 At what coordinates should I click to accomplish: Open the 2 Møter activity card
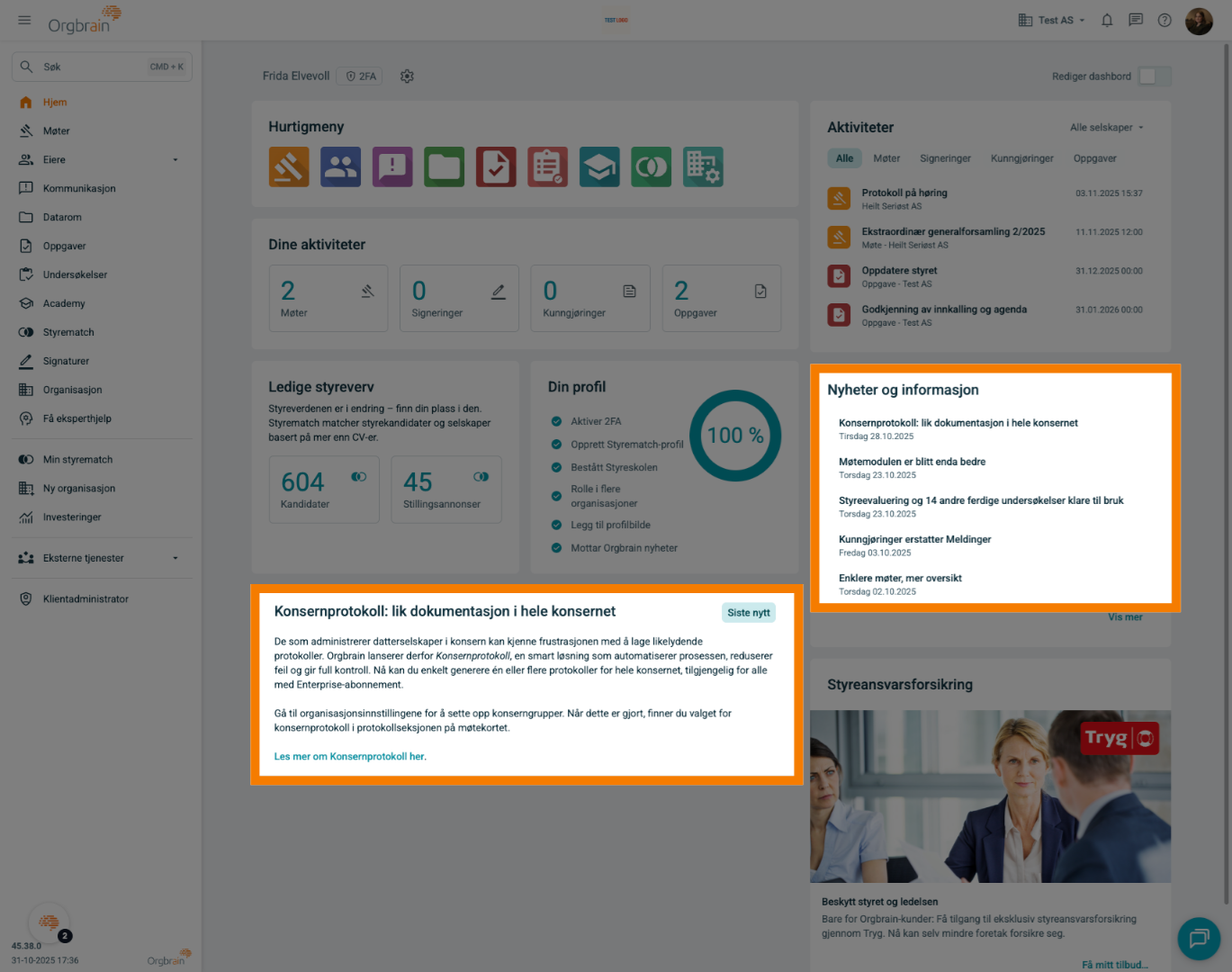coord(328,299)
